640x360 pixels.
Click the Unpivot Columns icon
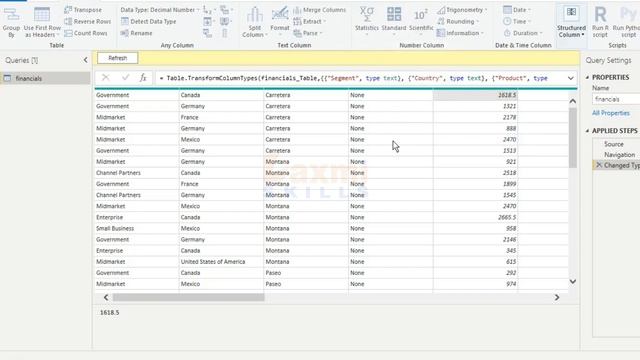(224, 10)
